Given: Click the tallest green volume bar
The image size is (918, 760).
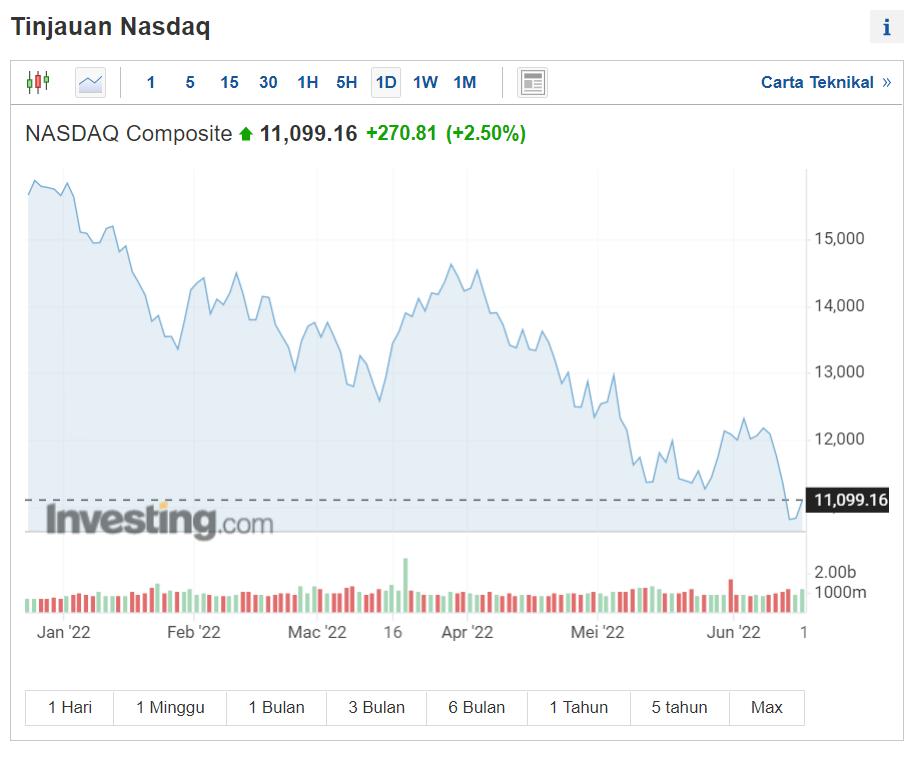Looking at the screenshot, I should (x=406, y=585).
